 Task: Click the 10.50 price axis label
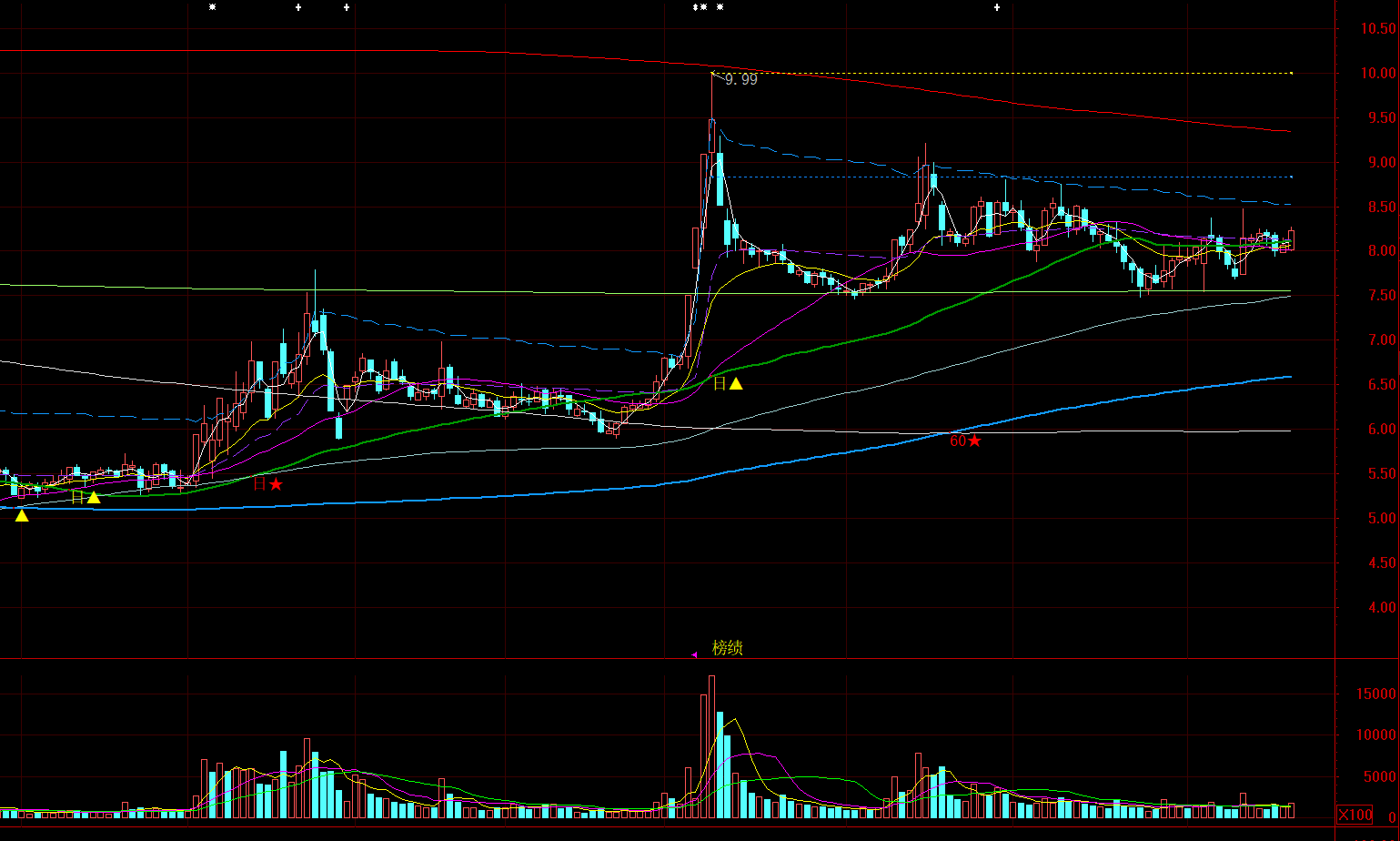(1378, 28)
